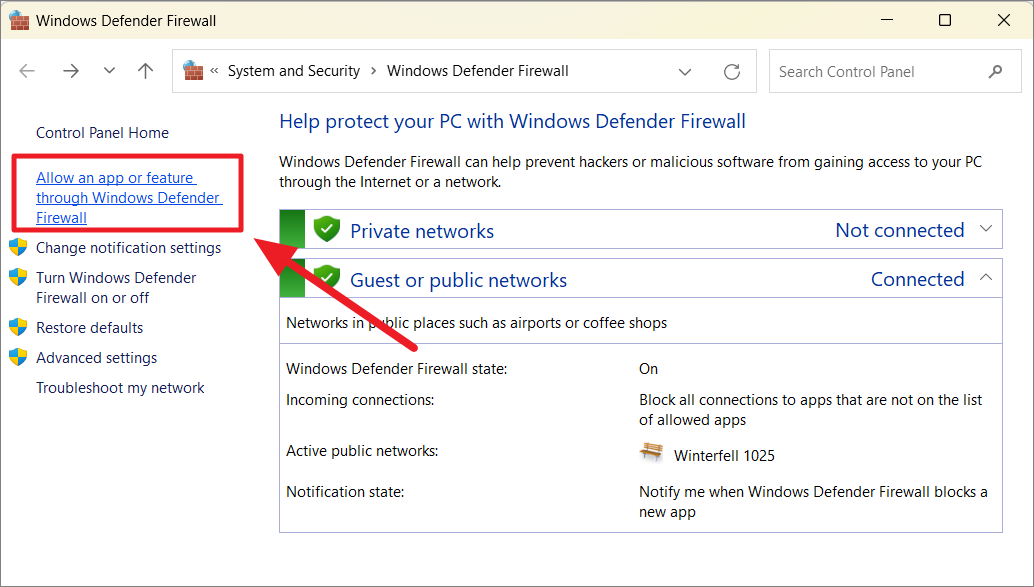The height and width of the screenshot is (587, 1034).
Task: Open Troubleshoot my network
Action: [120, 388]
